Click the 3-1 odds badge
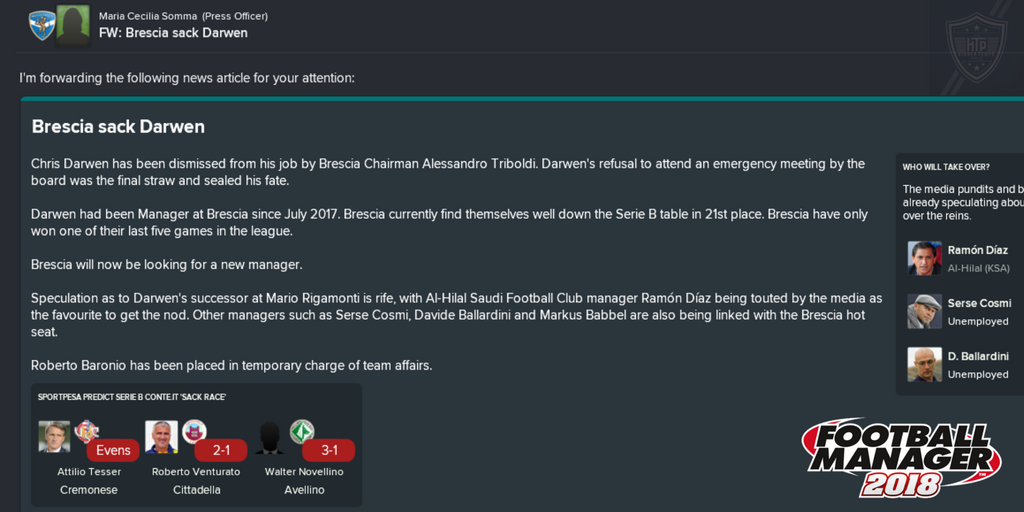Image resolution: width=1024 pixels, height=512 pixels. click(x=329, y=450)
